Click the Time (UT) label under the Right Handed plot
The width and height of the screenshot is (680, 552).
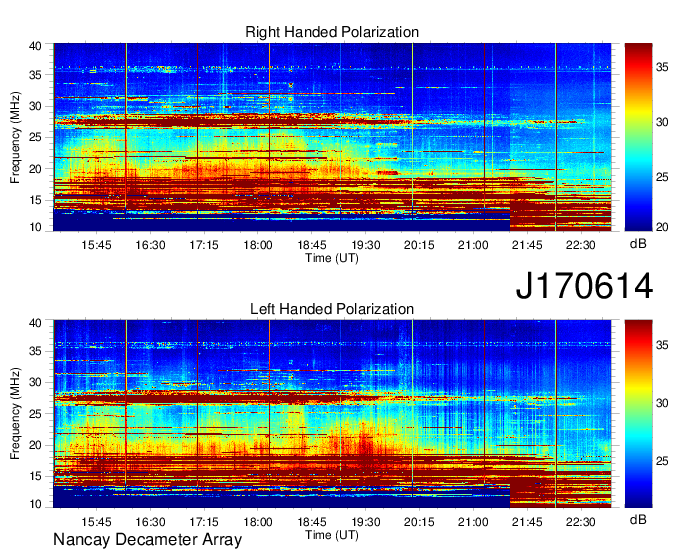(x=332, y=258)
